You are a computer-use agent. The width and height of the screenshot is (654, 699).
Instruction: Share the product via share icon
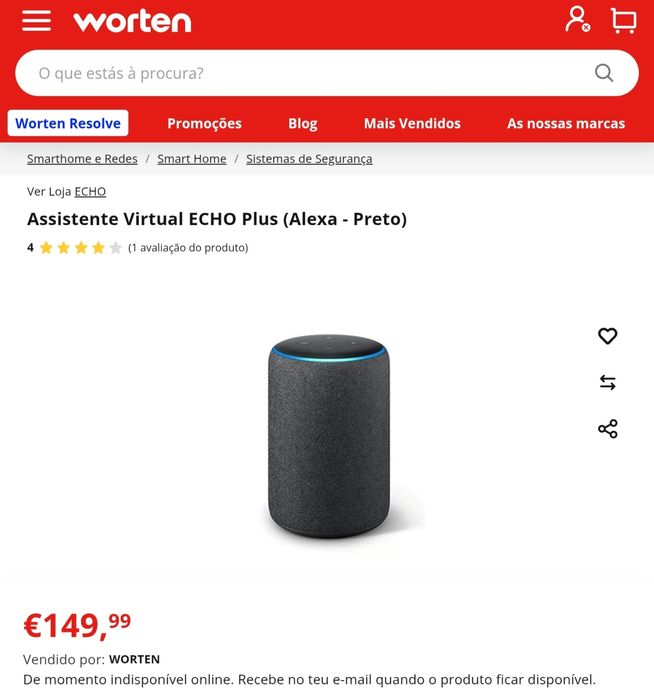[x=608, y=429]
